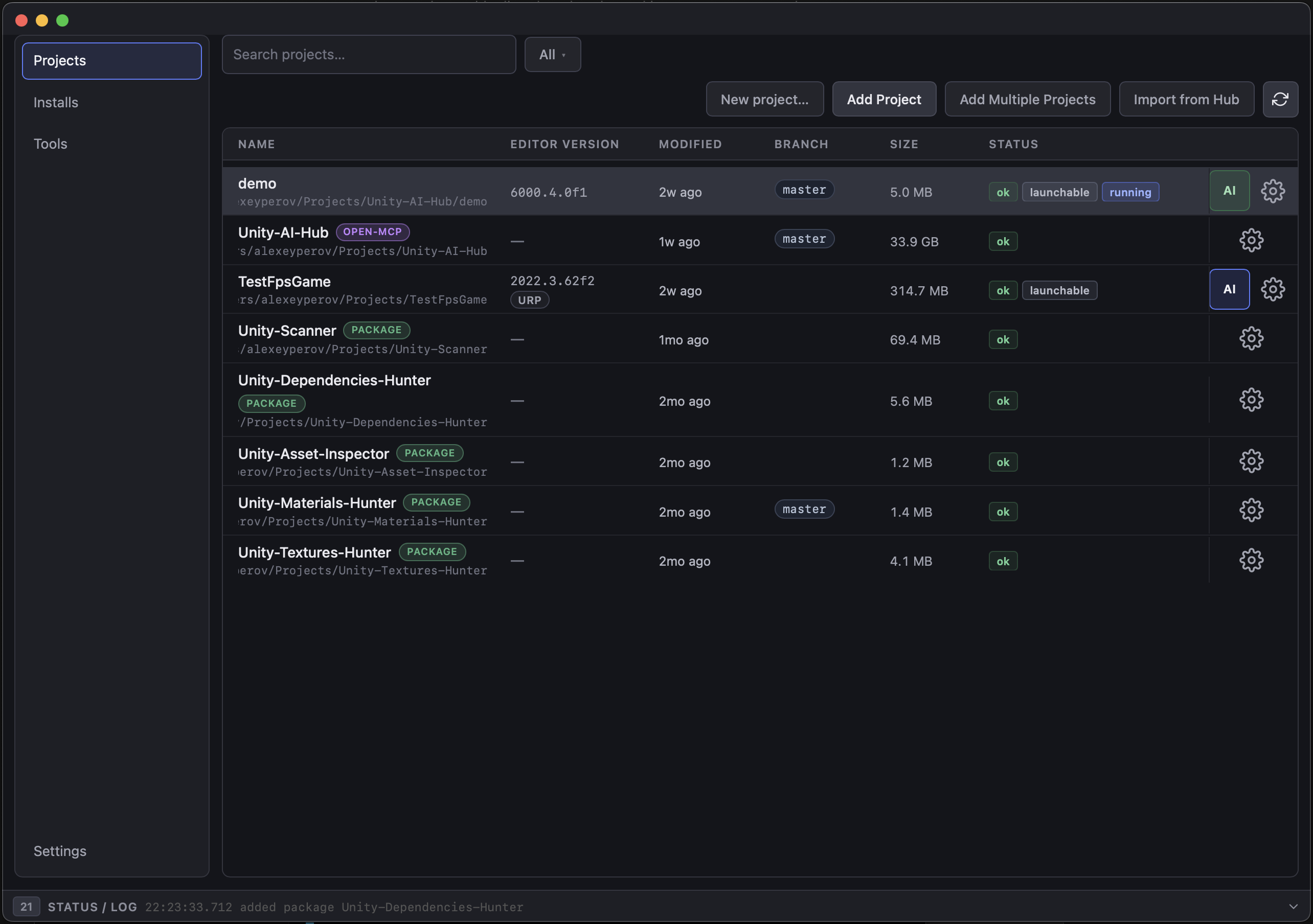
Task: Click the STATUS / LOG label
Action: point(92,907)
